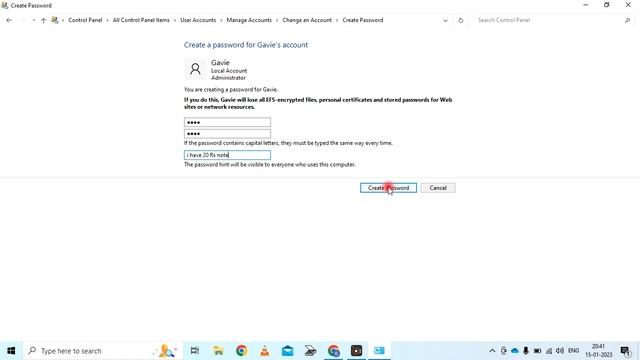The height and width of the screenshot is (360, 640).
Task: Open the screen recorder app in the taskbar
Action: pos(356,351)
